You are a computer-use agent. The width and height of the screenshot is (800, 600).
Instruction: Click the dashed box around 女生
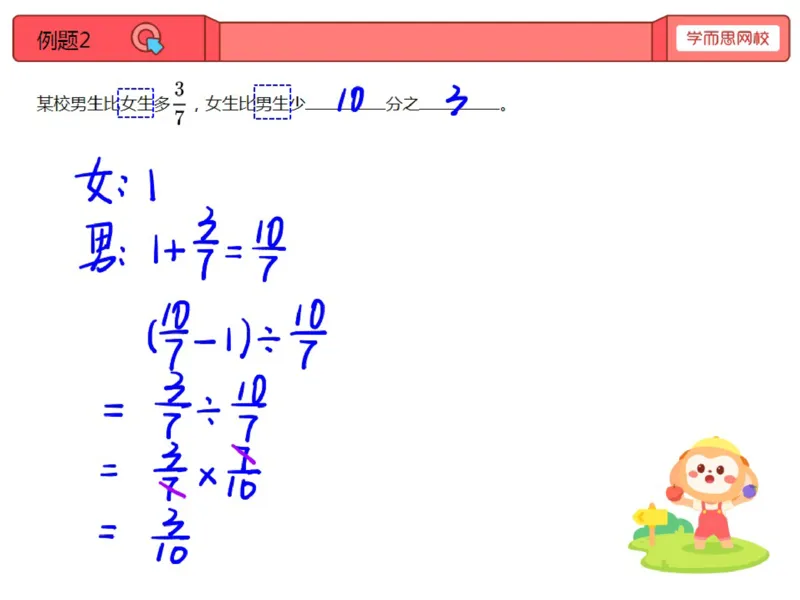136,103
